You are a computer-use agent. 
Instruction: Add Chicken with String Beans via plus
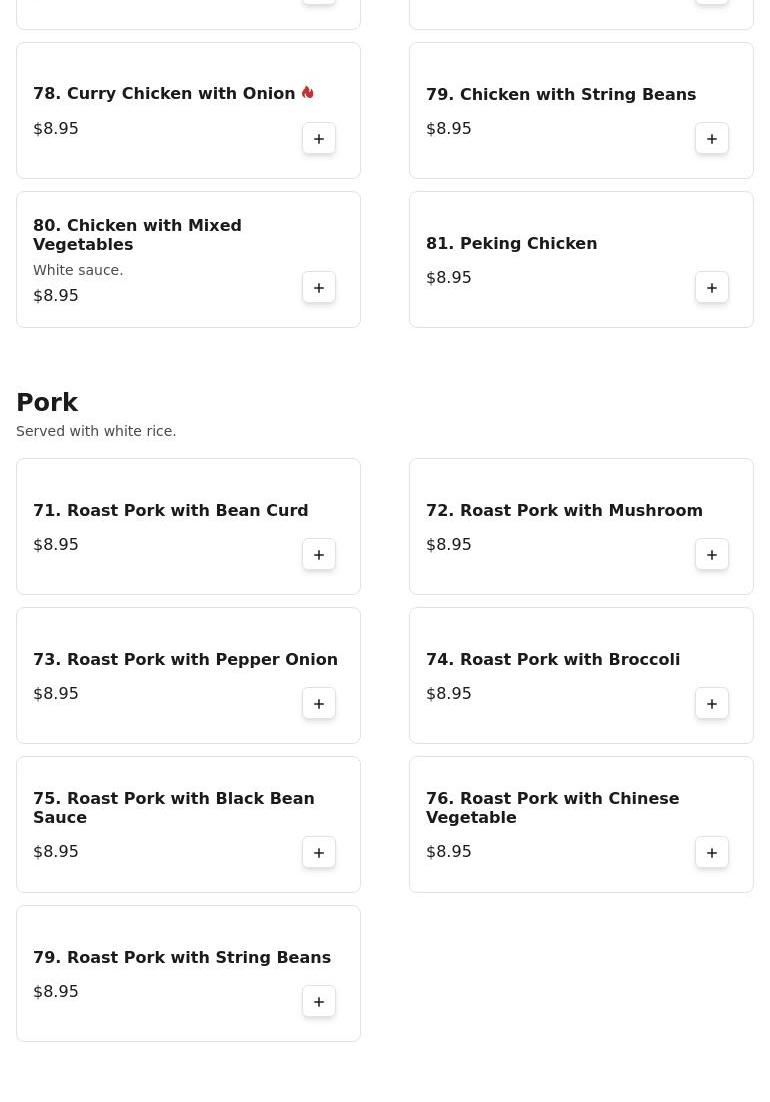coord(712,138)
